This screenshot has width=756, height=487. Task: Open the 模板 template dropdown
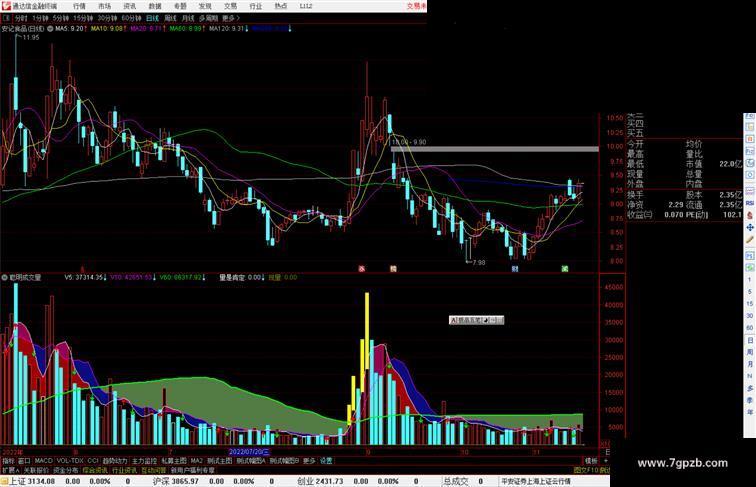tap(591, 461)
